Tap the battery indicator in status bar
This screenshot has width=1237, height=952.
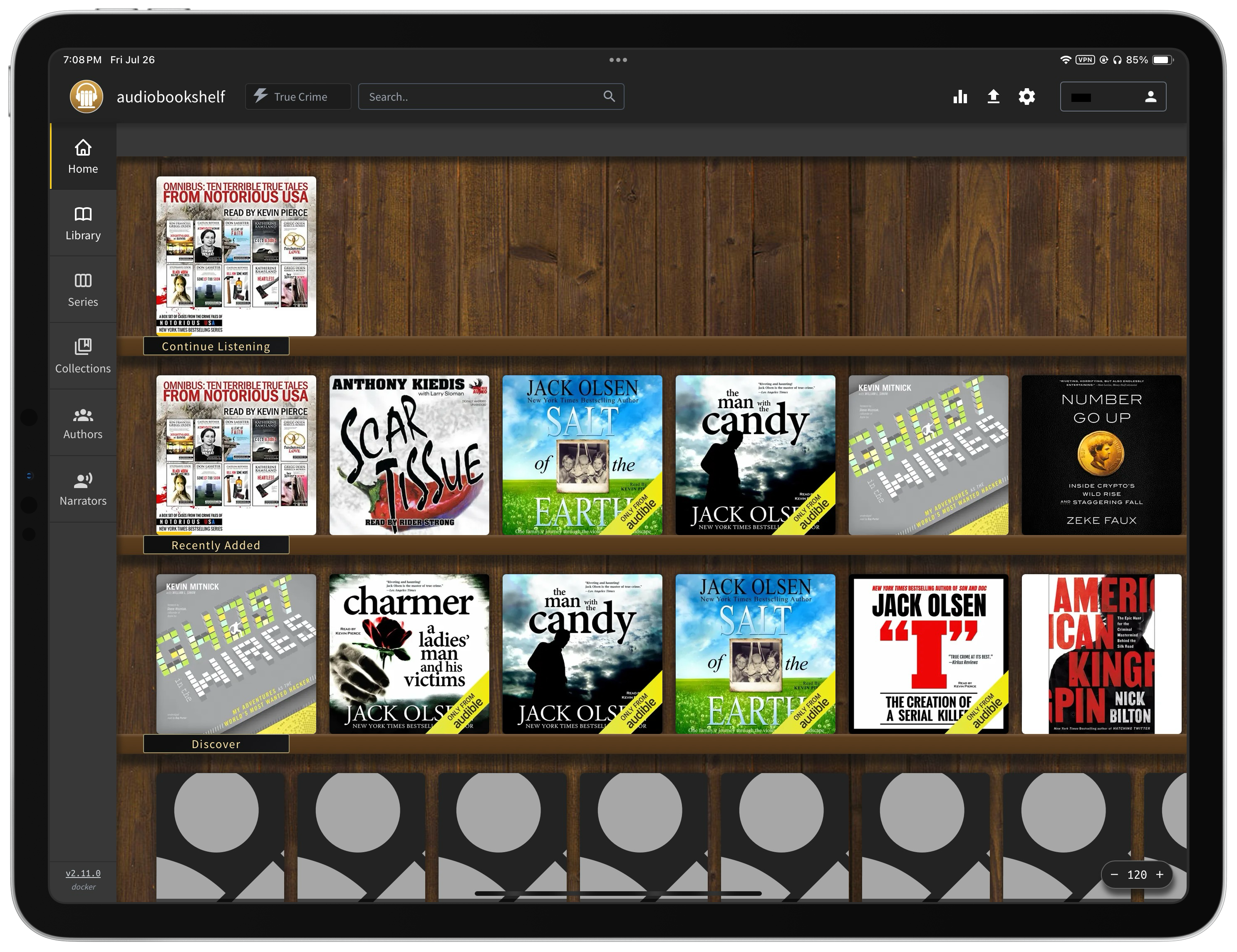1163,59
